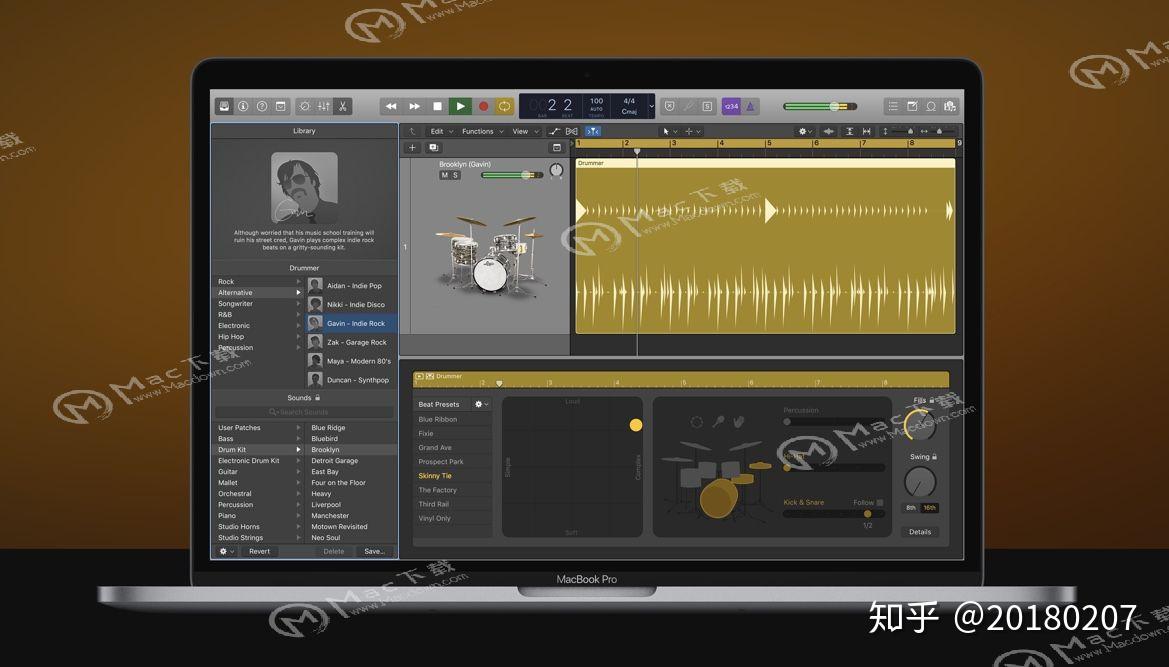The height and width of the screenshot is (667, 1169).
Task: Click the Save... button in Library
Action: (x=374, y=551)
